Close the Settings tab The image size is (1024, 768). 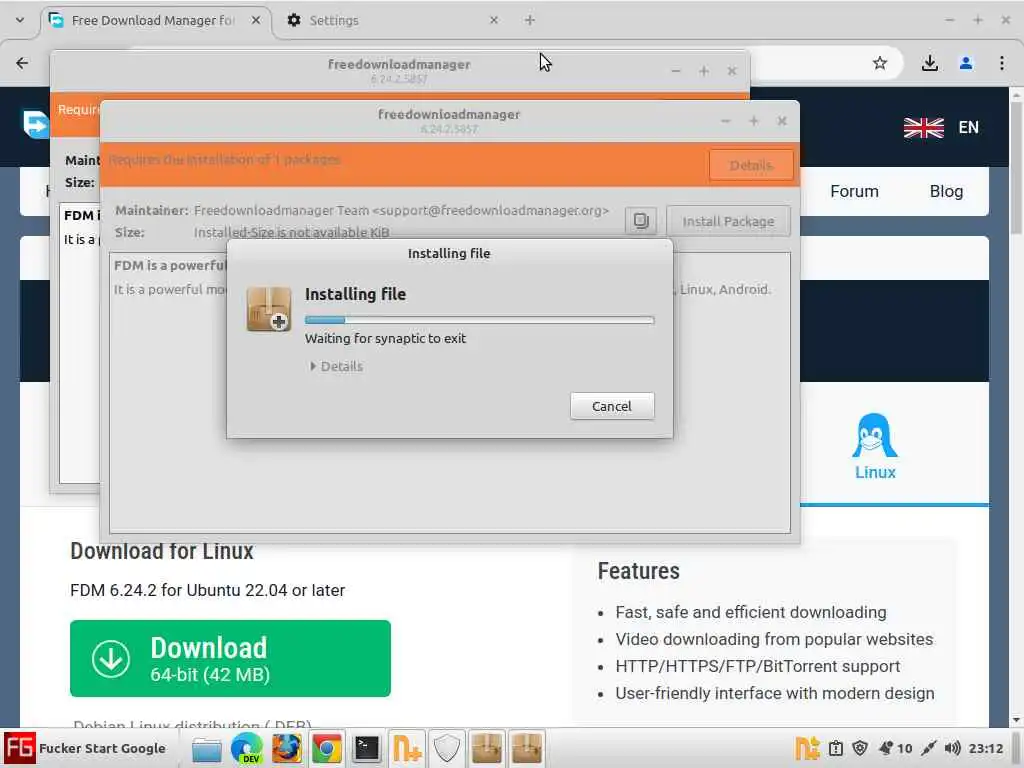click(x=494, y=20)
